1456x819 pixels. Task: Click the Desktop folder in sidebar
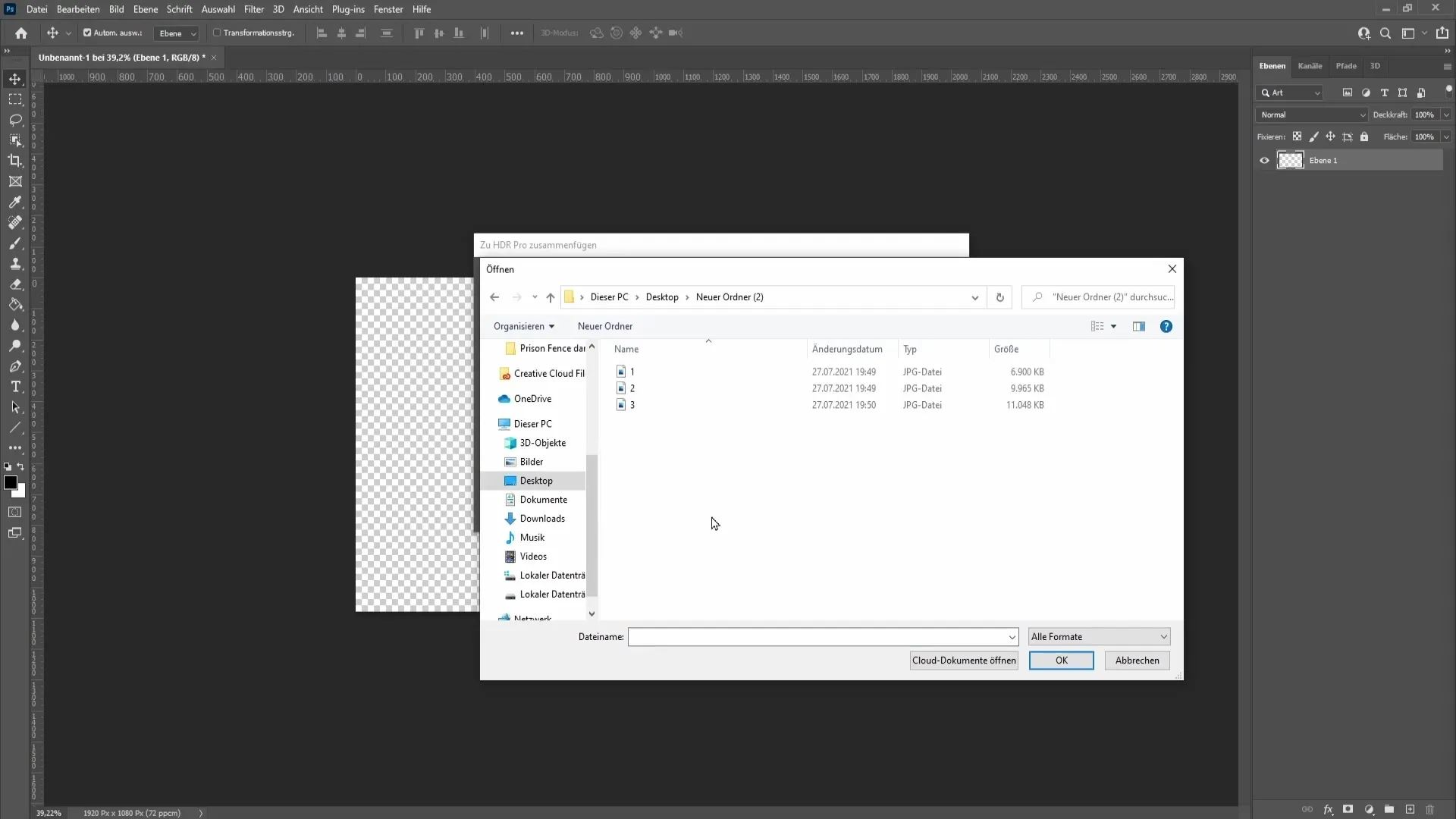pyautogui.click(x=538, y=481)
